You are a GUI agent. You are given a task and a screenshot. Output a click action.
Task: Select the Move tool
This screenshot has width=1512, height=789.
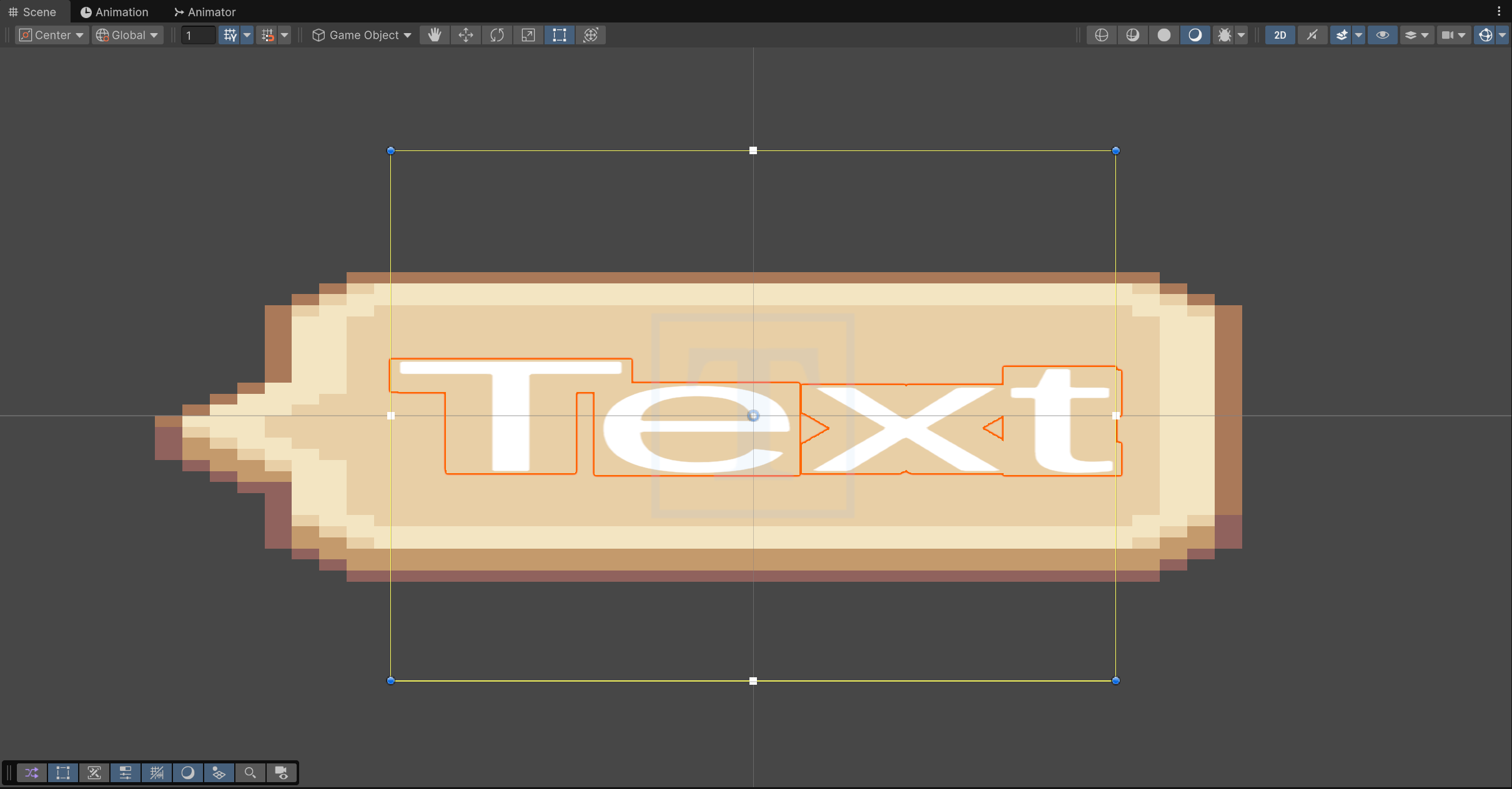coord(466,35)
